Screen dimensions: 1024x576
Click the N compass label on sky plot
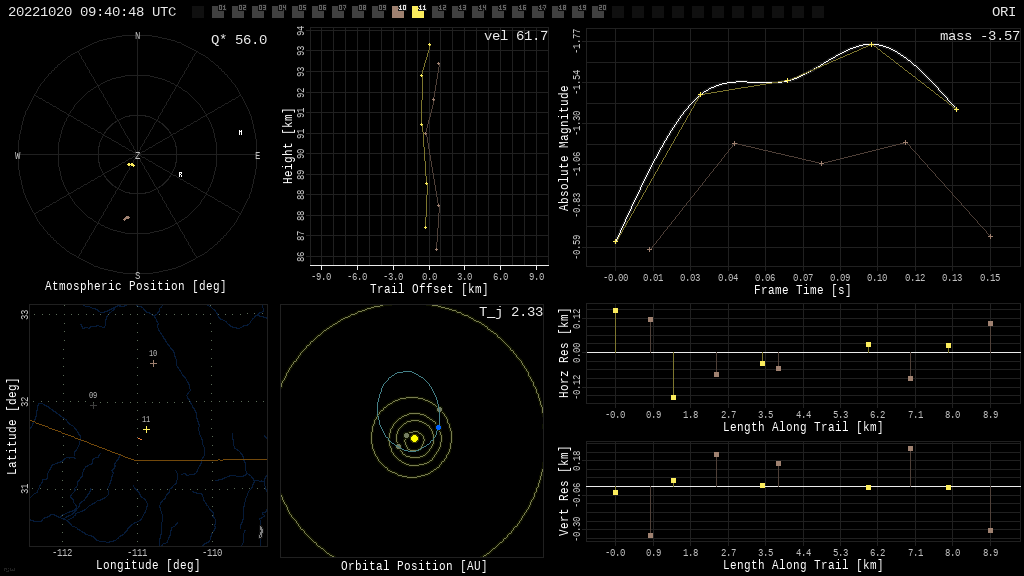tap(138, 37)
